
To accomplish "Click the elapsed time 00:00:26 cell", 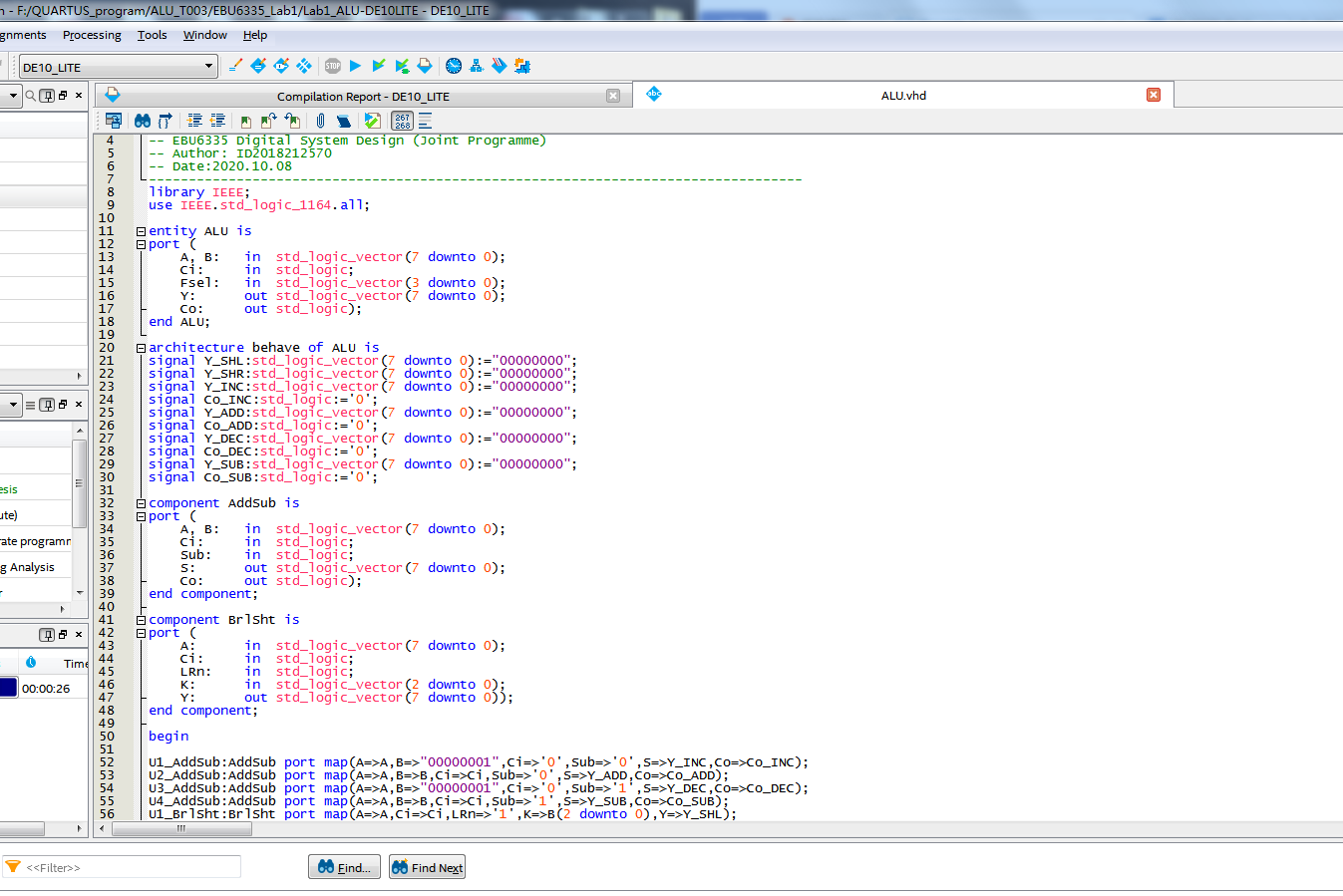I will (46, 689).
